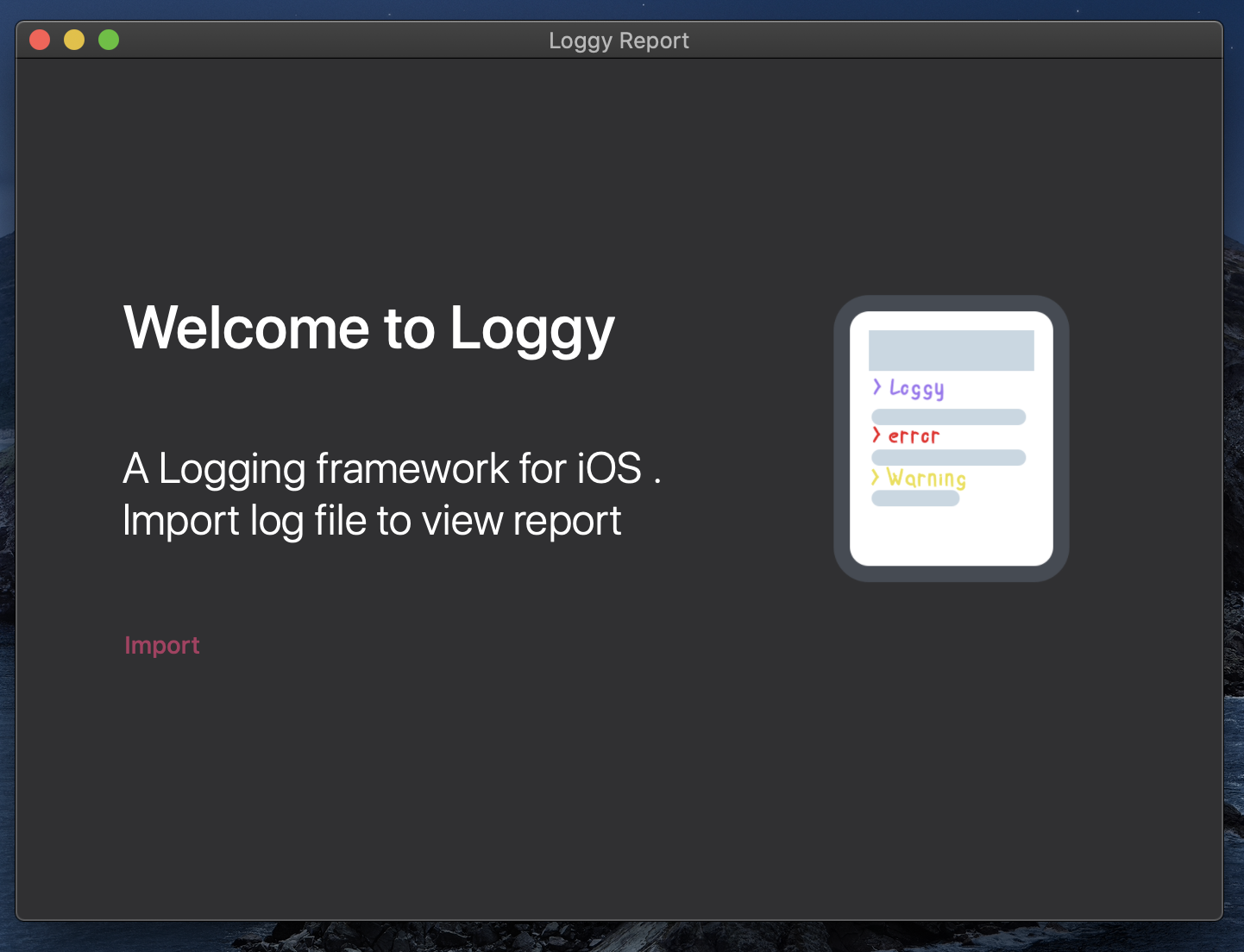The height and width of the screenshot is (952, 1244).
Task: Click the 'Import log file to view report' text
Action: (x=372, y=521)
